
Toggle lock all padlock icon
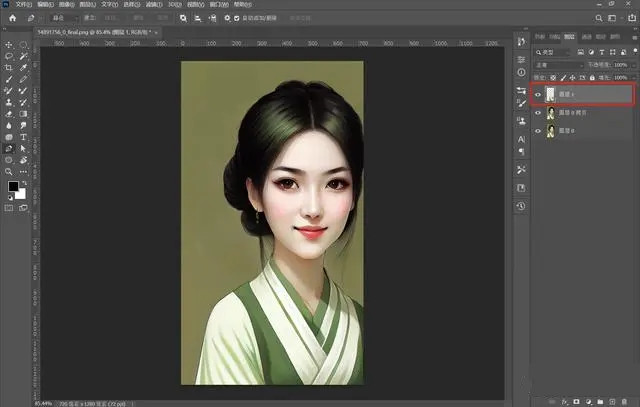(x=592, y=78)
